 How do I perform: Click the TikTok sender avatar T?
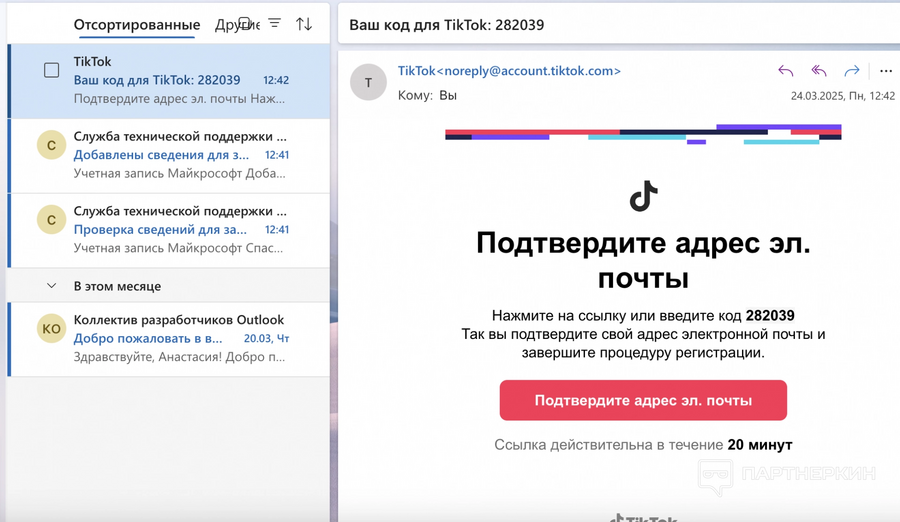(368, 83)
